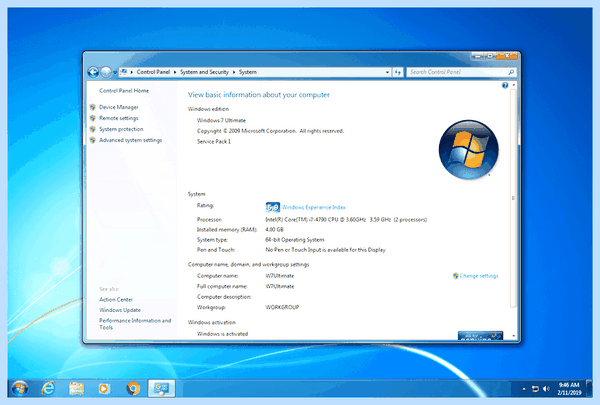The height and width of the screenshot is (405, 600).
Task: Click the volume speaker tray icon
Action: (546, 389)
